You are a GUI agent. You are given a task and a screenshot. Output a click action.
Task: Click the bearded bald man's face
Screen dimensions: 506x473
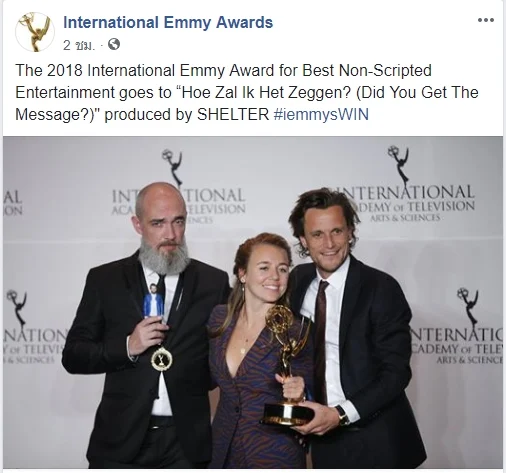[x=163, y=227]
